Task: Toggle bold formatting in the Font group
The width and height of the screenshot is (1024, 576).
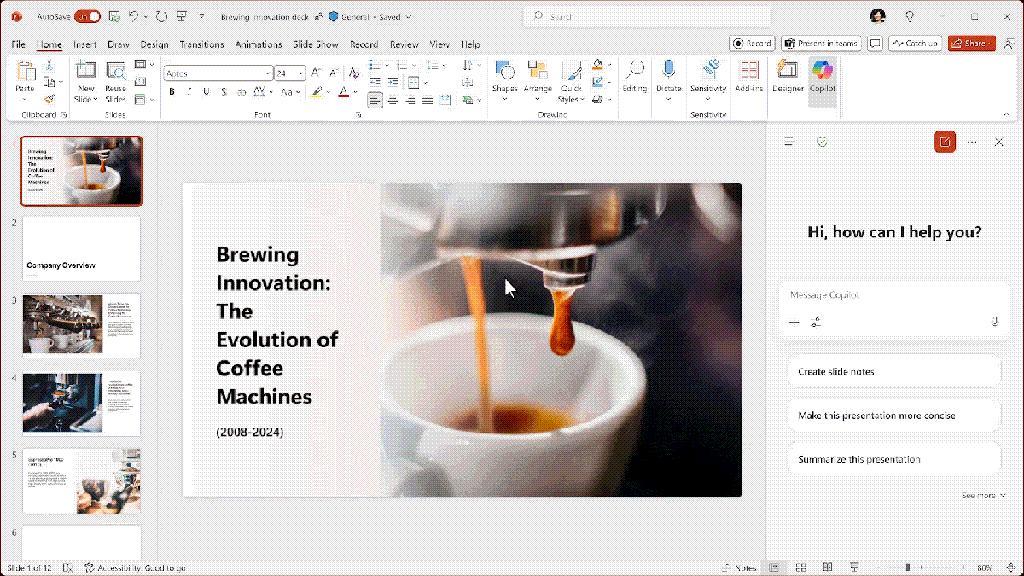Action: pos(172,91)
